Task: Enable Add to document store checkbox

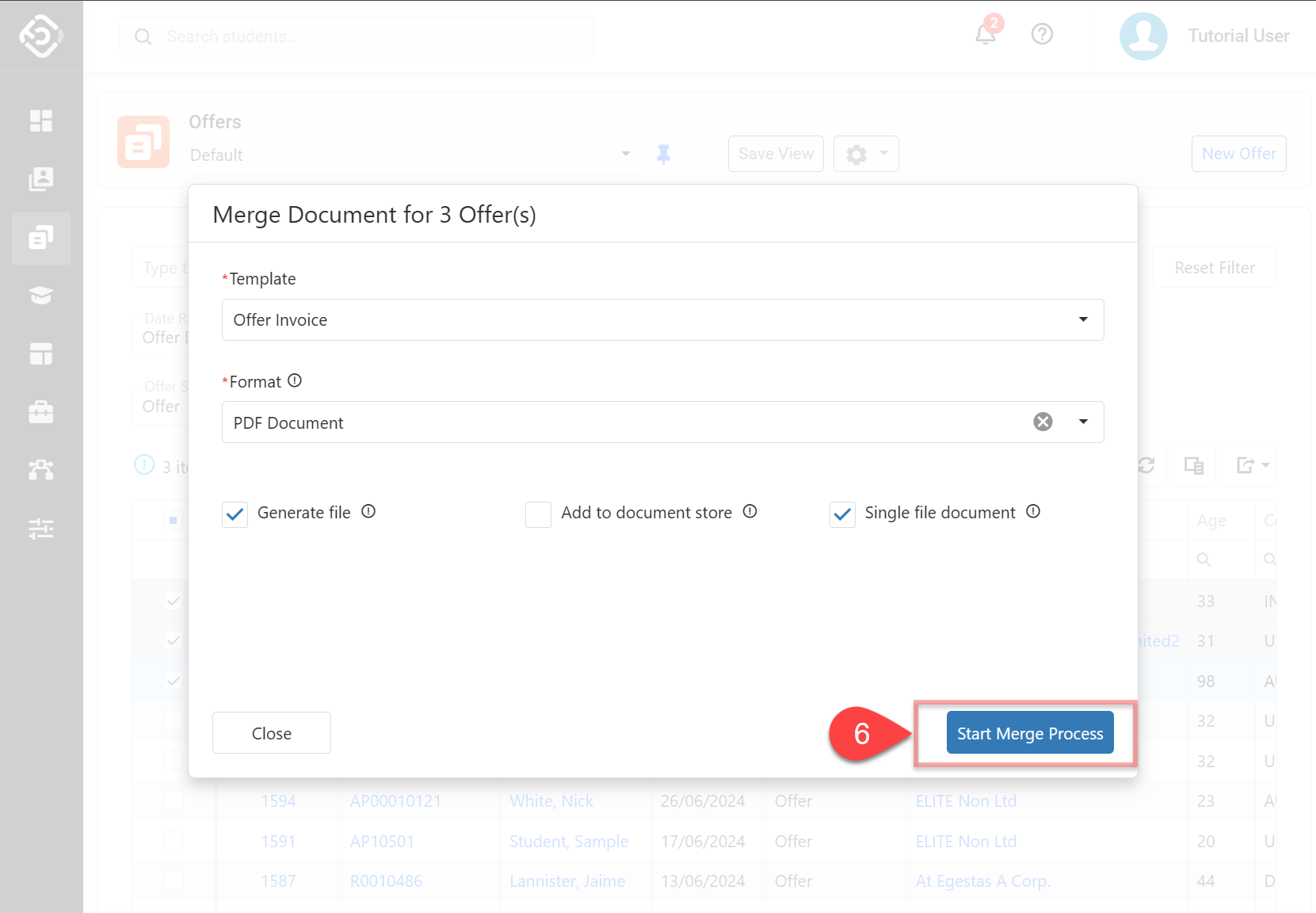Action: [x=538, y=514]
